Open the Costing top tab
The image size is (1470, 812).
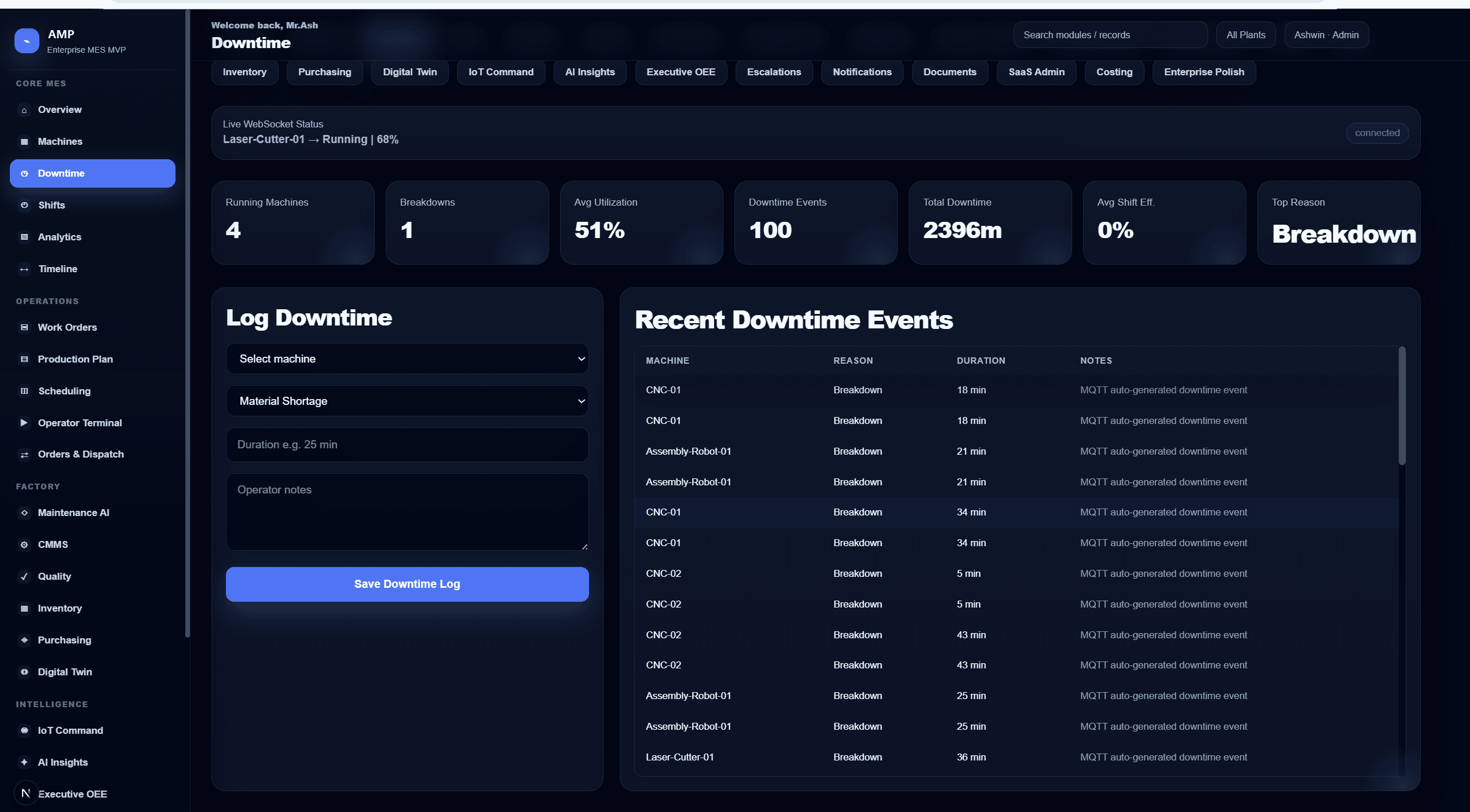click(1114, 72)
